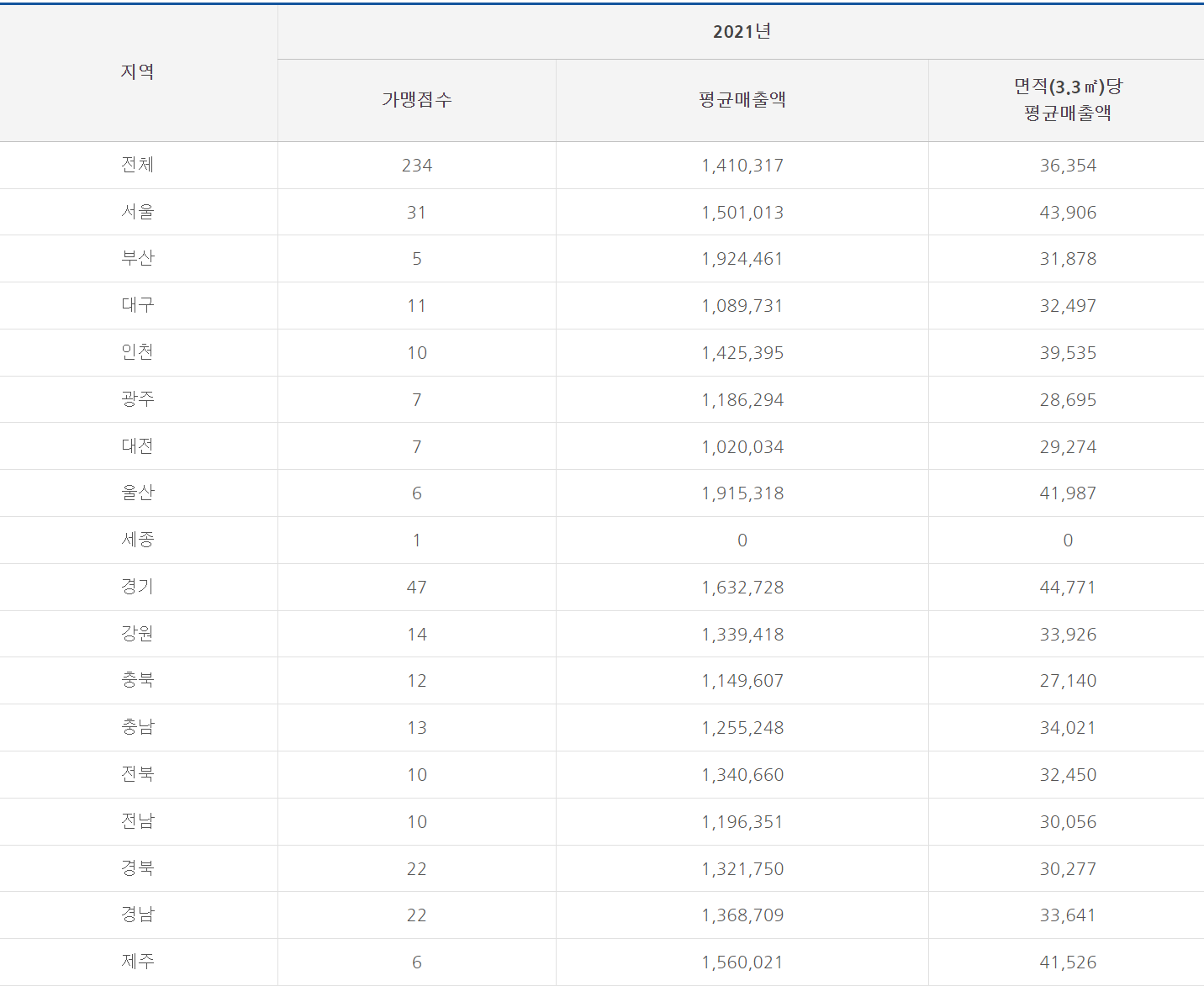This screenshot has height=986, width=1204.
Task: Select the 충북 region cell
Action: [138, 680]
